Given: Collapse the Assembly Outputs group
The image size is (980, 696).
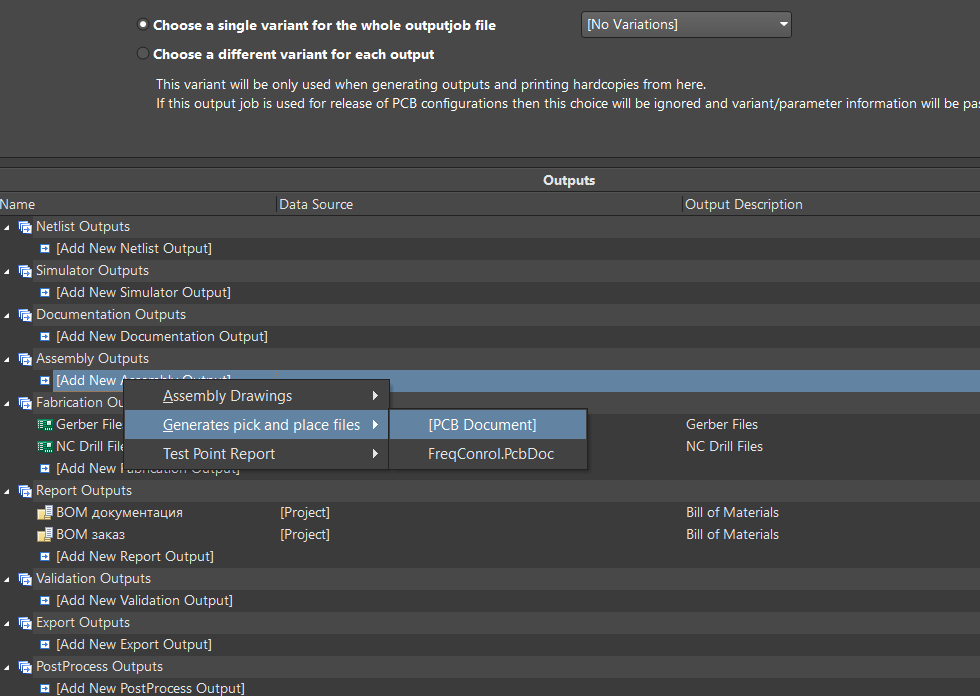Looking at the screenshot, I should click(7, 359).
